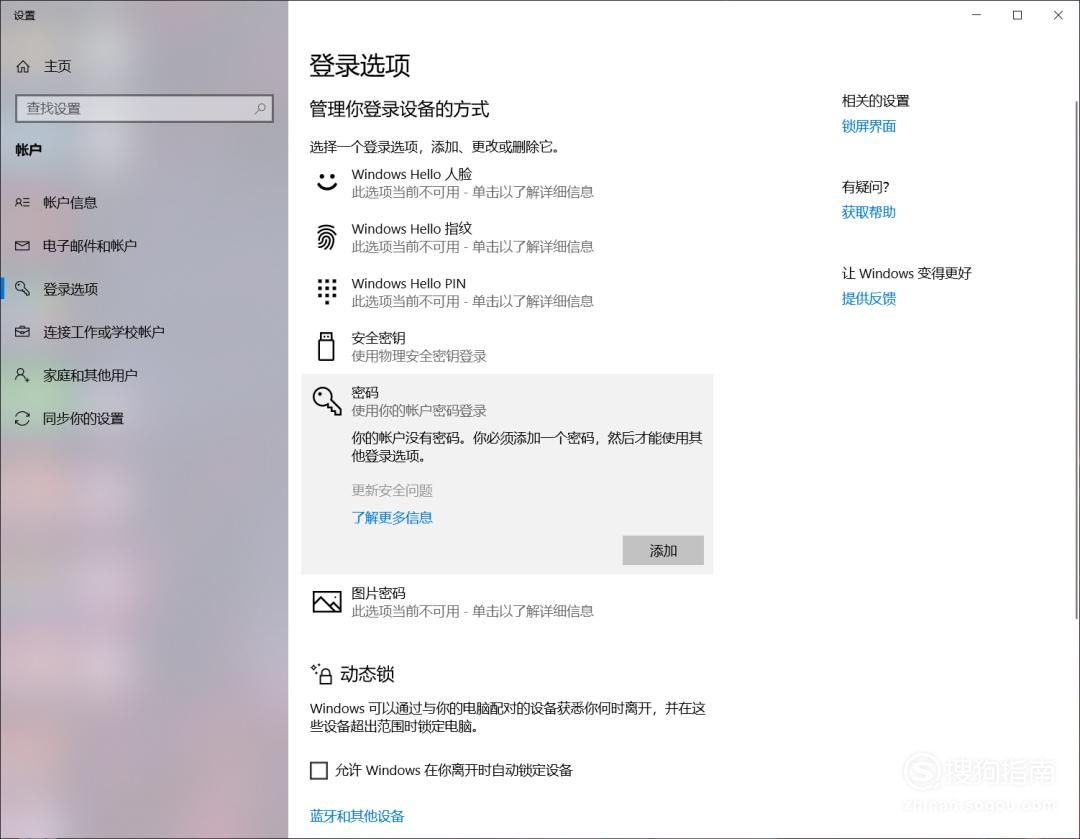Click the 安全密钥 USB key icon
This screenshot has height=839, width=1080.
[326, 346]
